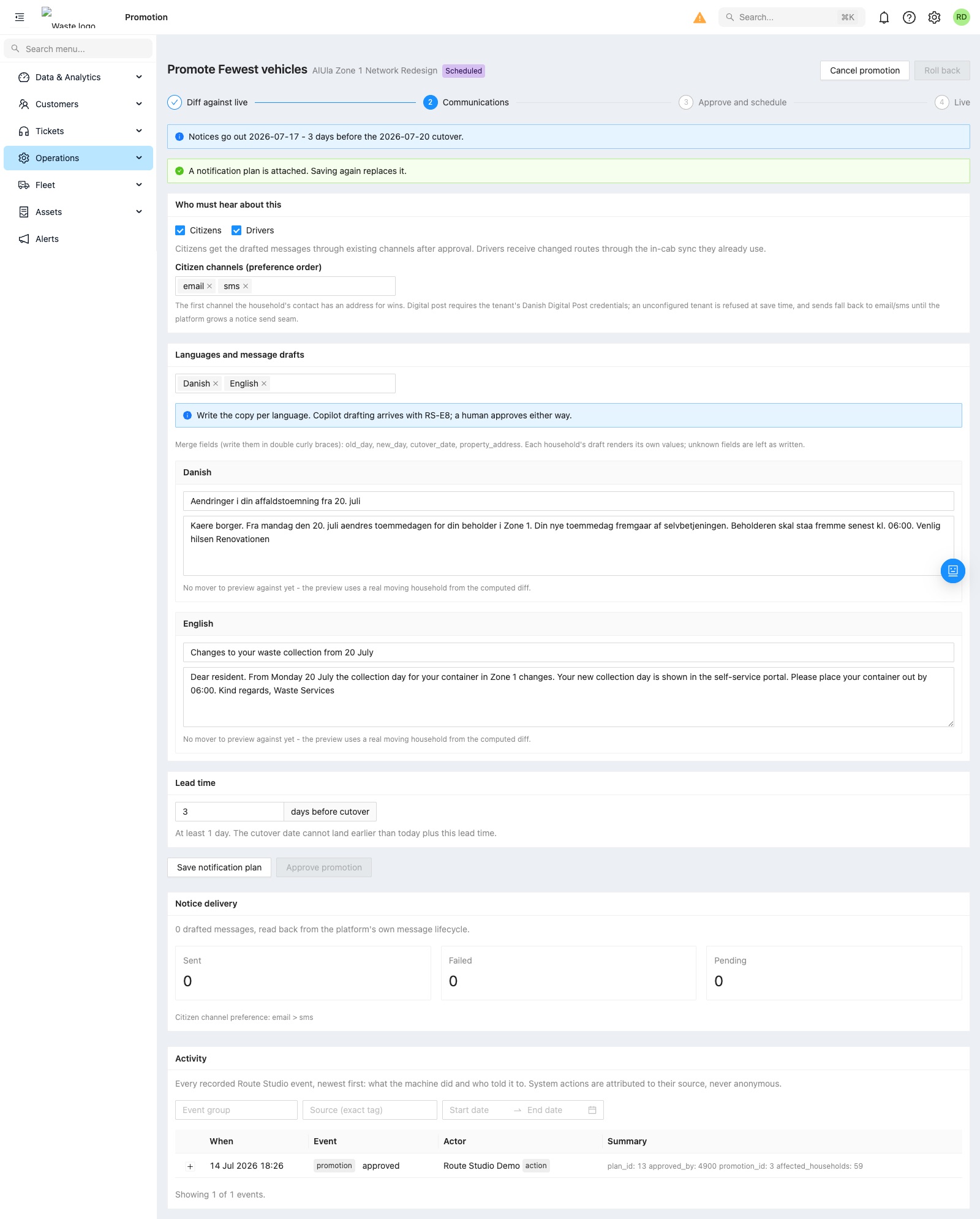980x1219 pixels.
Task: Go to Communications step
Action: (466, 102)
